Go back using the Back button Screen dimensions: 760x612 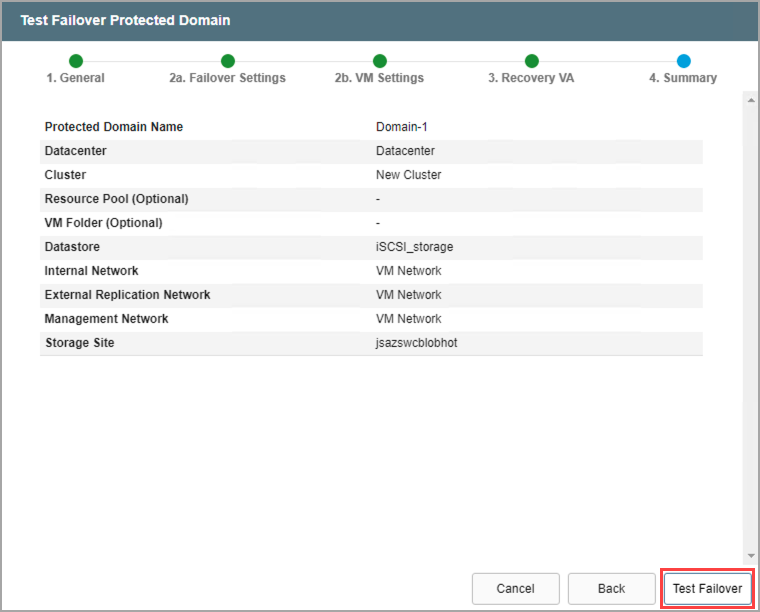[x=611, y=589]
